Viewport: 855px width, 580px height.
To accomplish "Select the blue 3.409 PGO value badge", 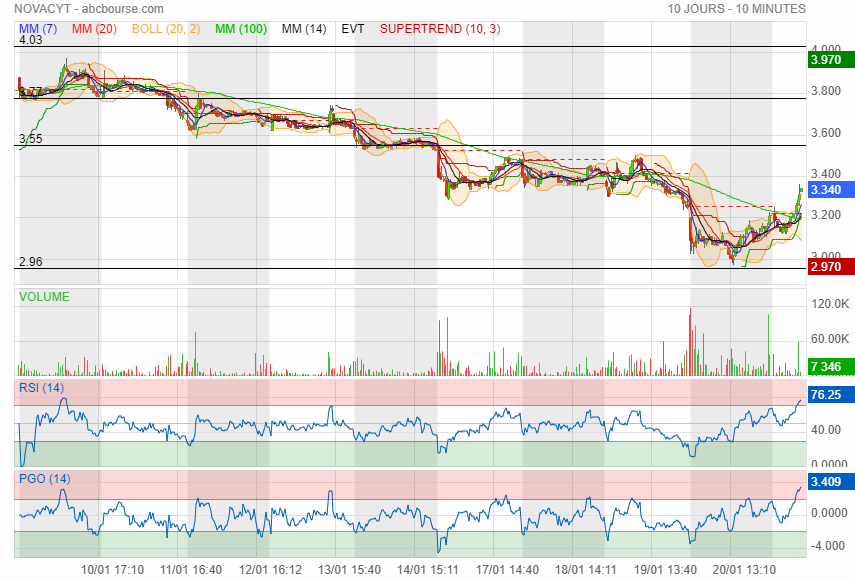I will [x=831, y=482].
